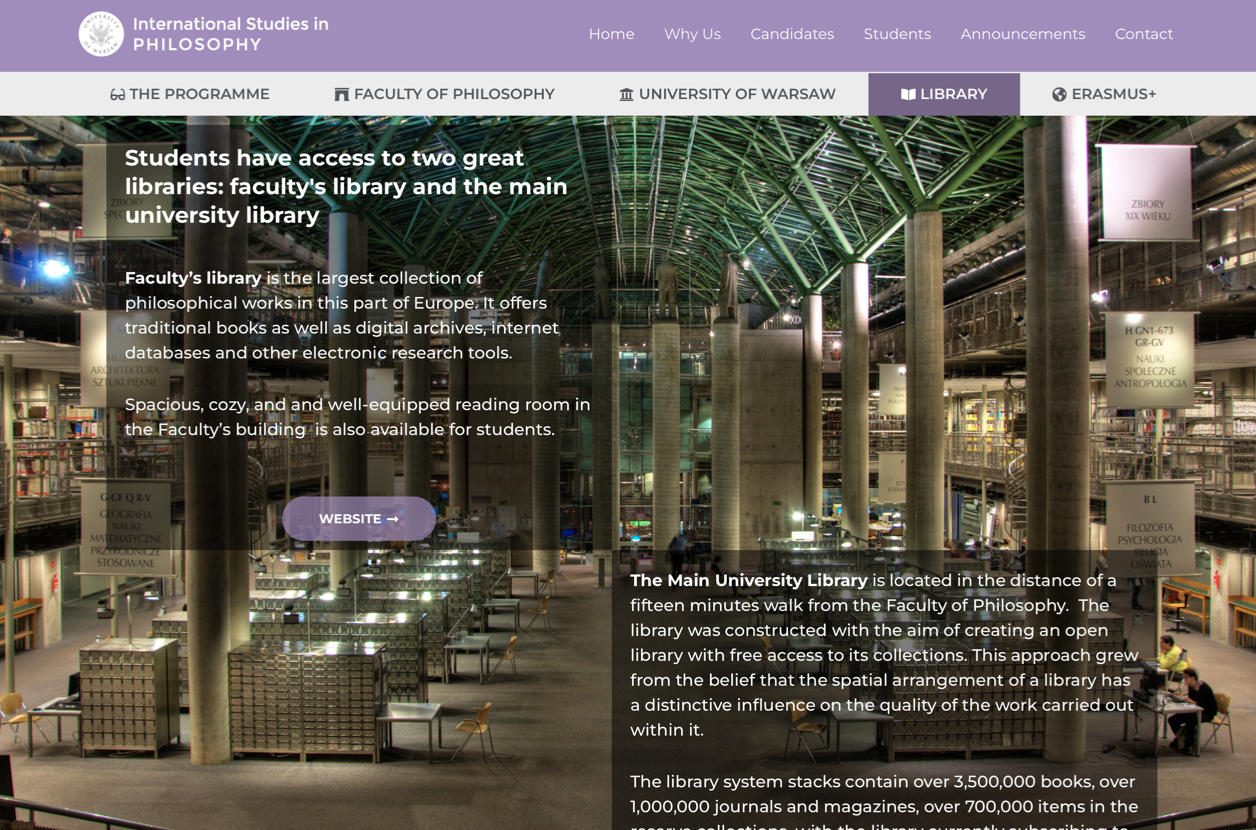Open the Why Us menu item
The height and width of the screenshot is (830, 1256).
[x=692, y=34]
